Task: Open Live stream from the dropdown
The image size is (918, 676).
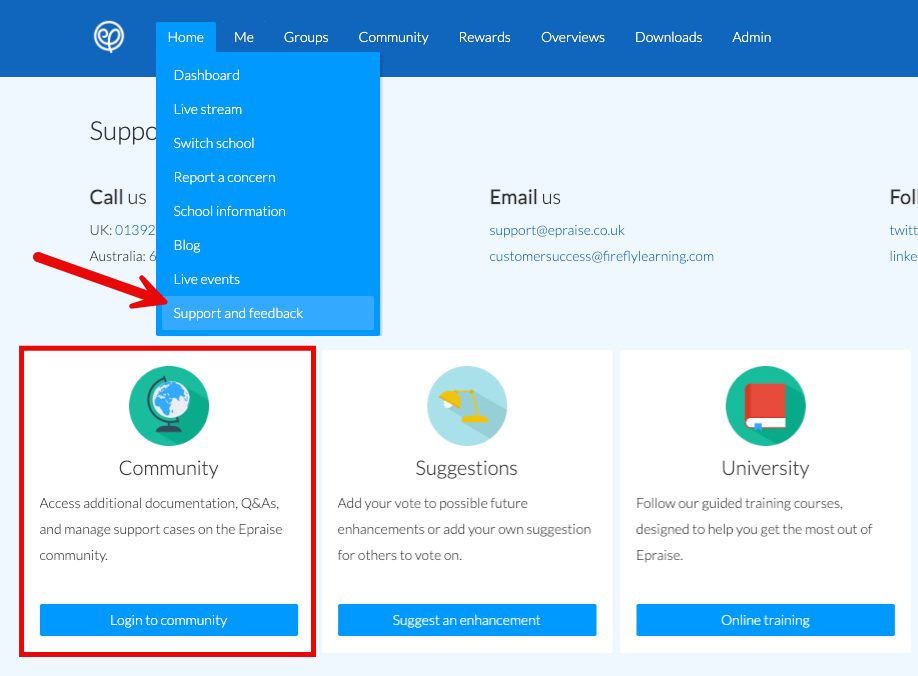Action: 207,109
